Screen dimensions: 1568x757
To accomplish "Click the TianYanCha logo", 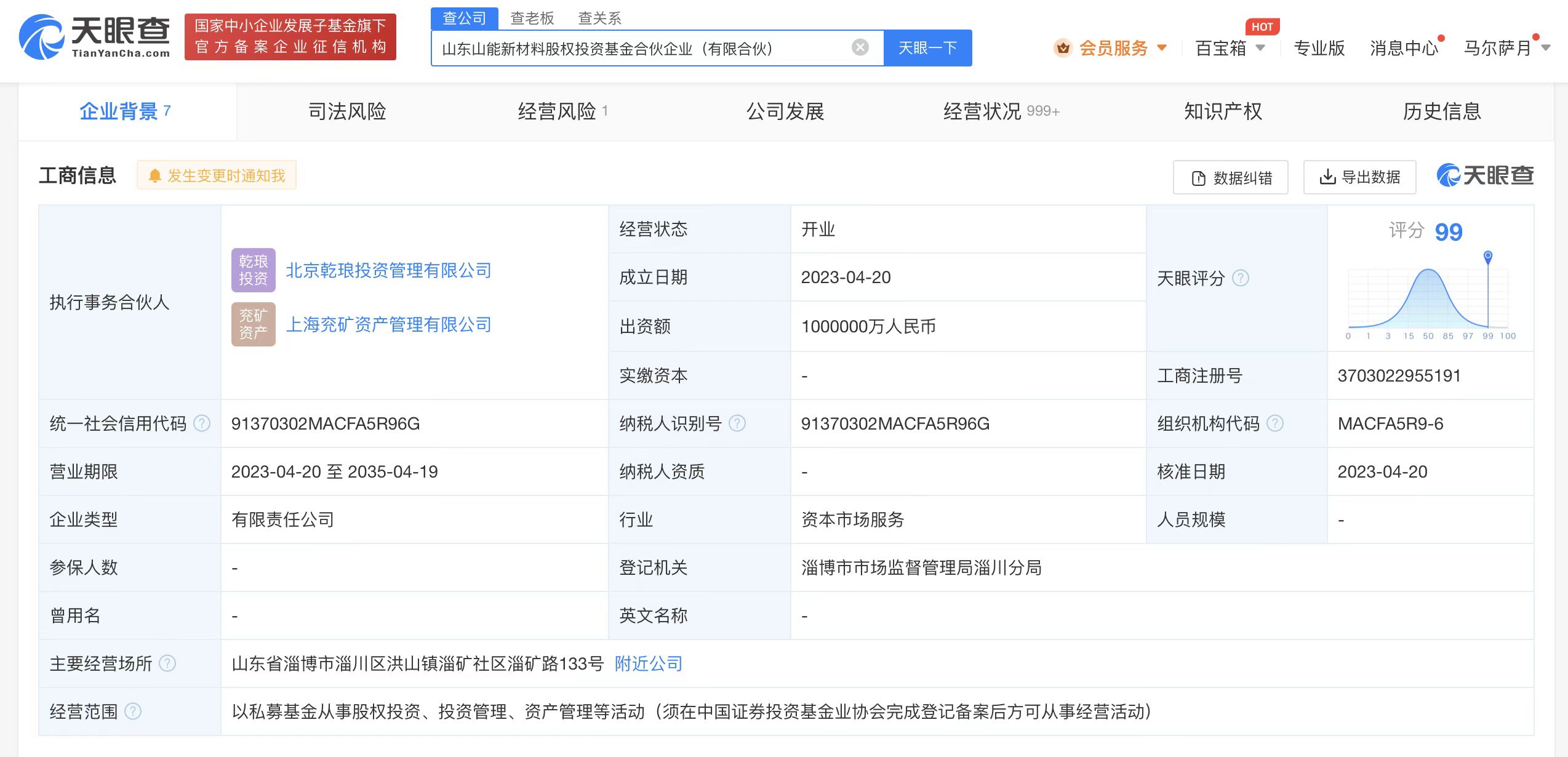I will pyautogui.click(x=94, y=37).
